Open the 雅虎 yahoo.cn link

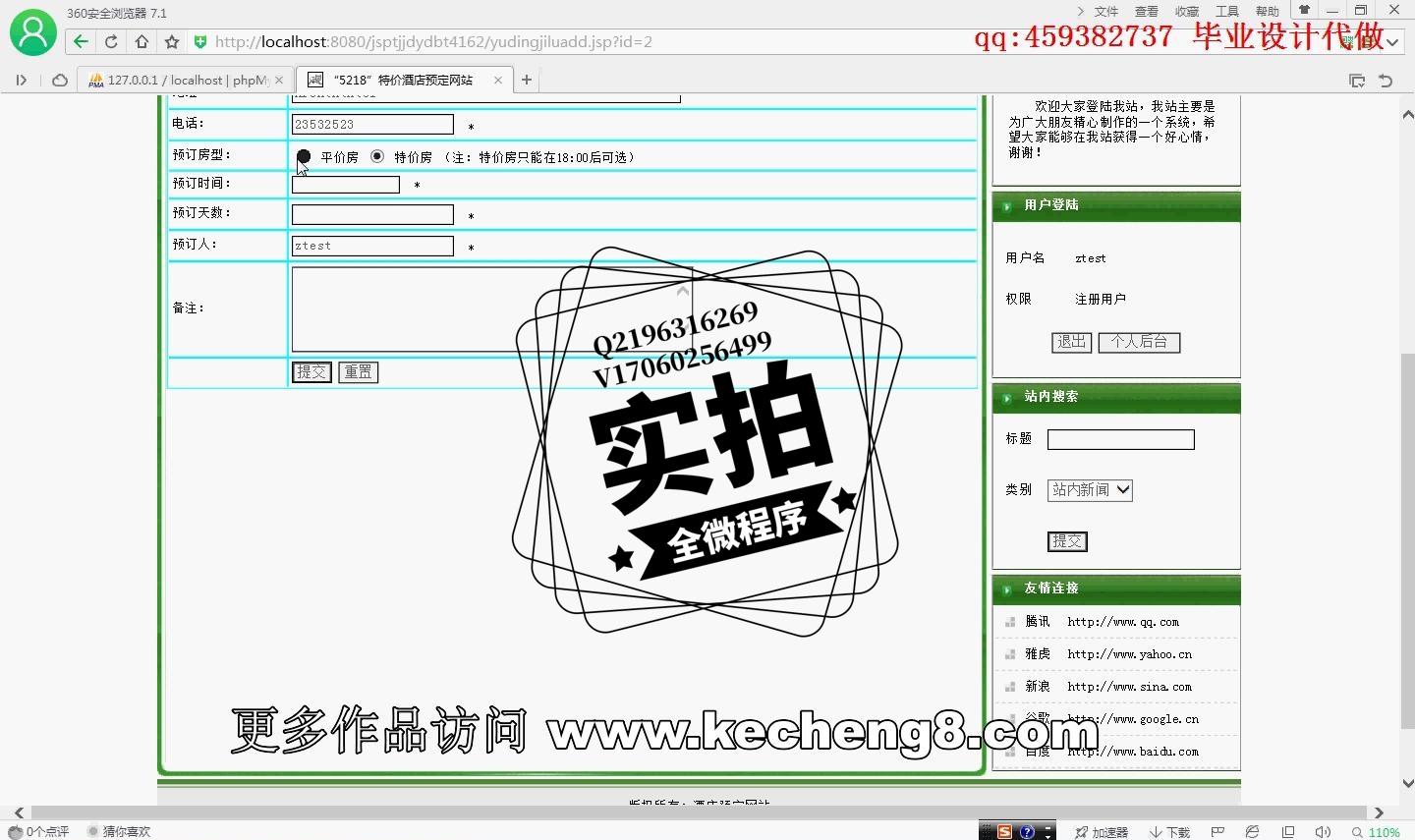coord(1129,654)
